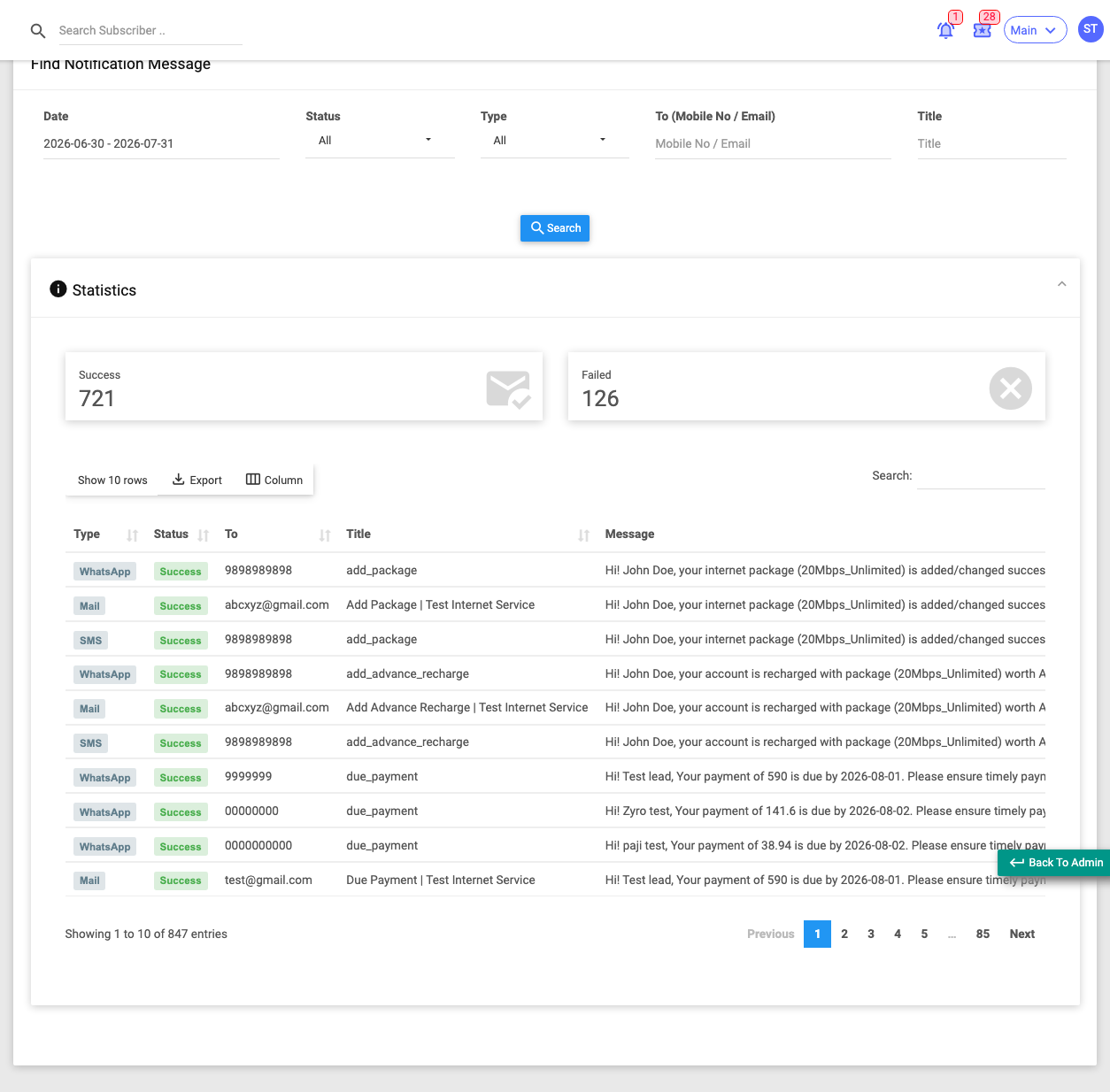Viewport: 1110px width, 1092px height.
Task: Open Column visibility options
Action: [274, 481]
